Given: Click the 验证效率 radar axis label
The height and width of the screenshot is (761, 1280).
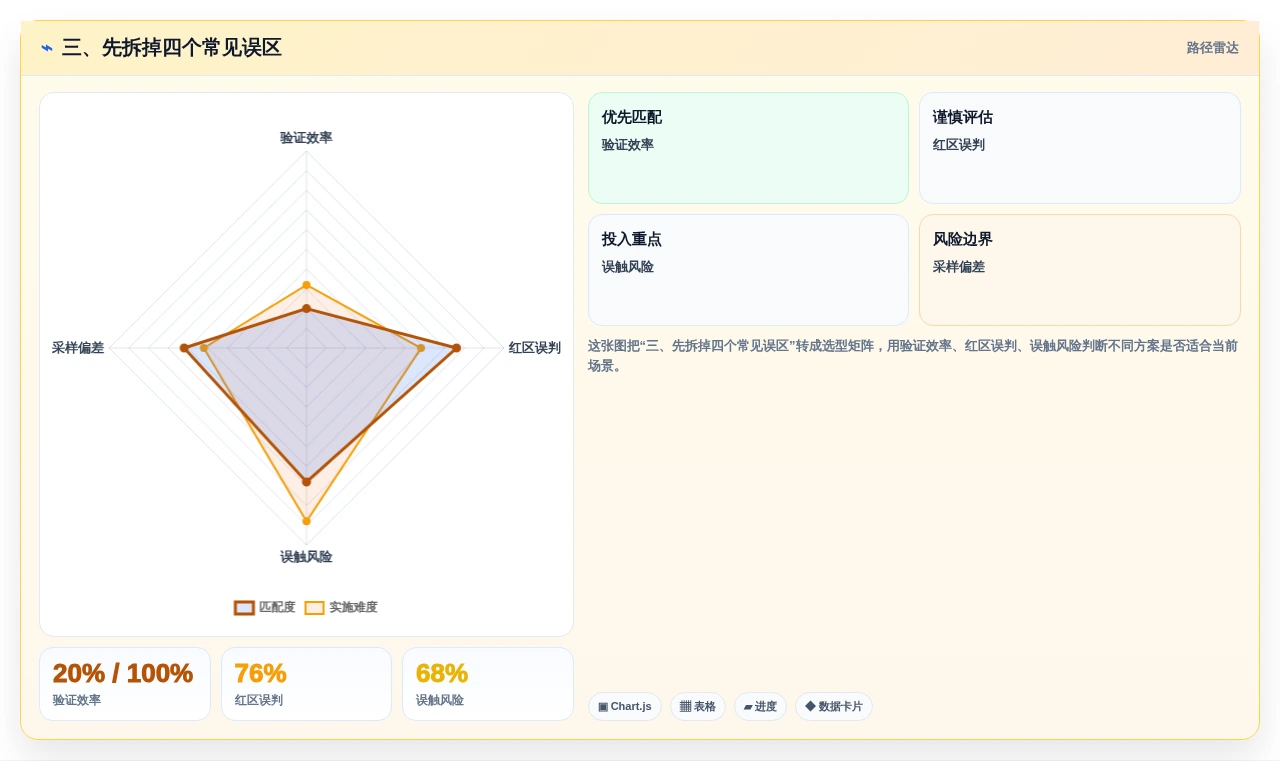Looking at the screenshot, I should 306,138.
